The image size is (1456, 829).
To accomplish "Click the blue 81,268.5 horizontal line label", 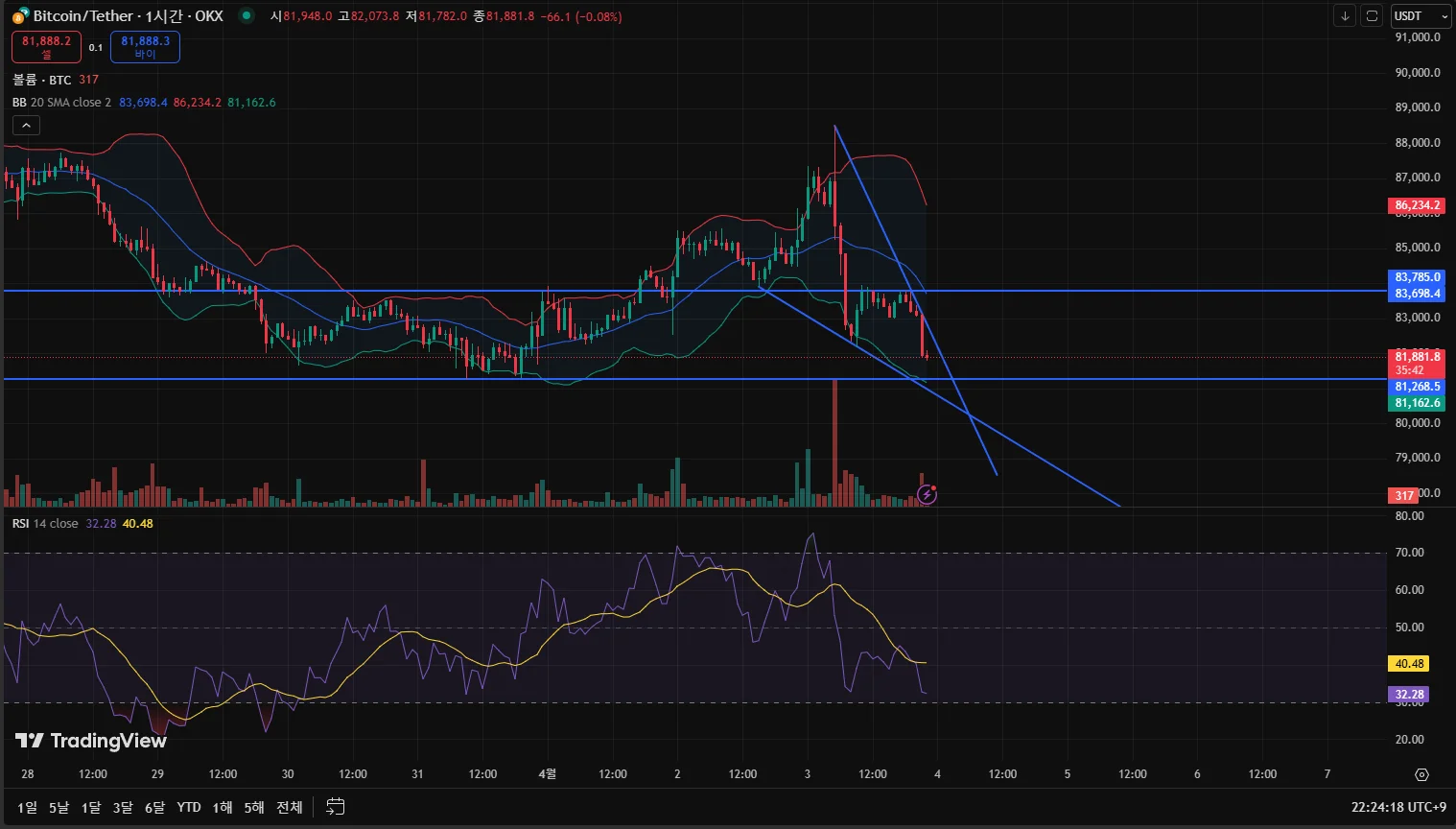I will pos(1417,387).
